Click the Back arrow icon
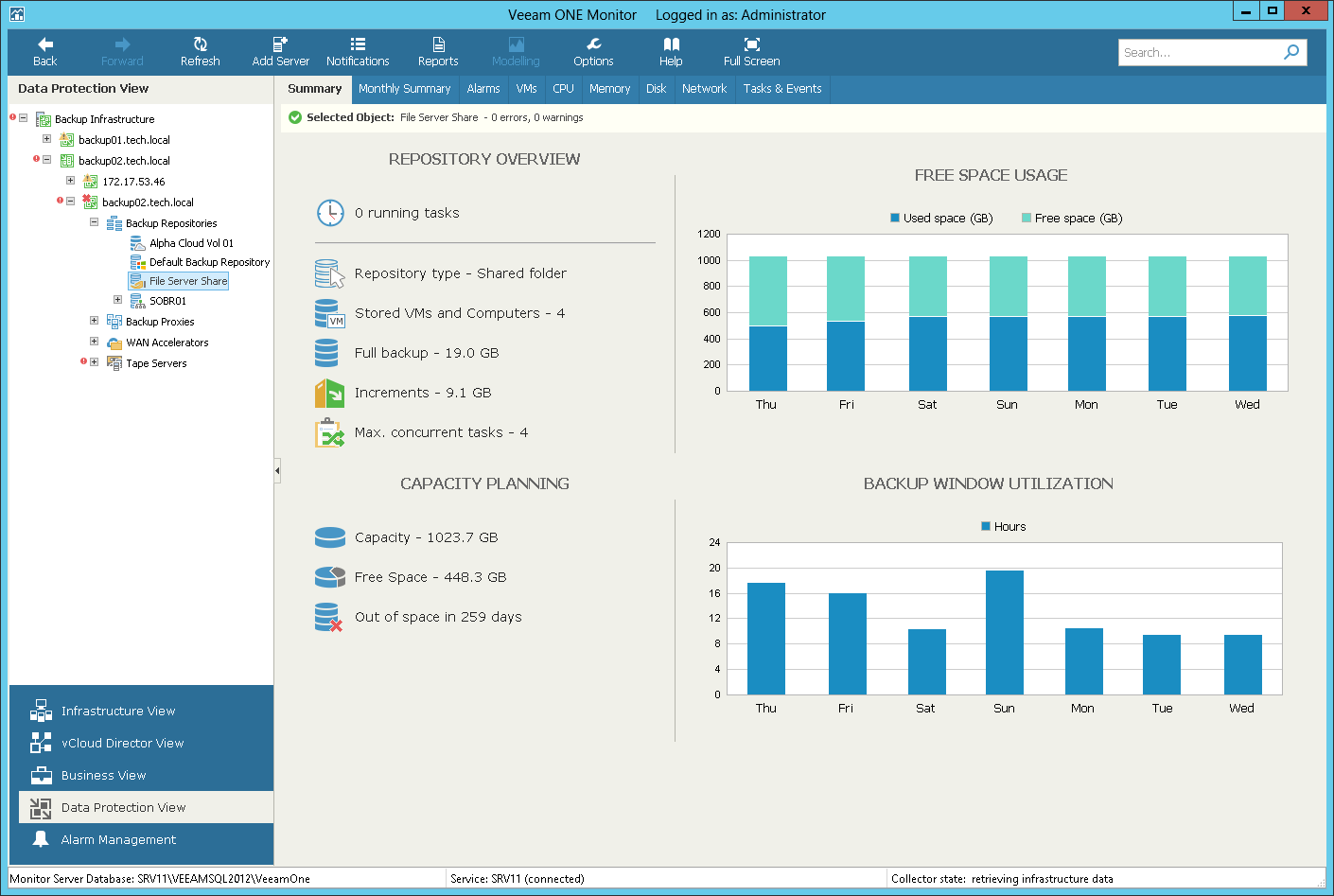The image size is (1334, 896). tap(44, 44)
